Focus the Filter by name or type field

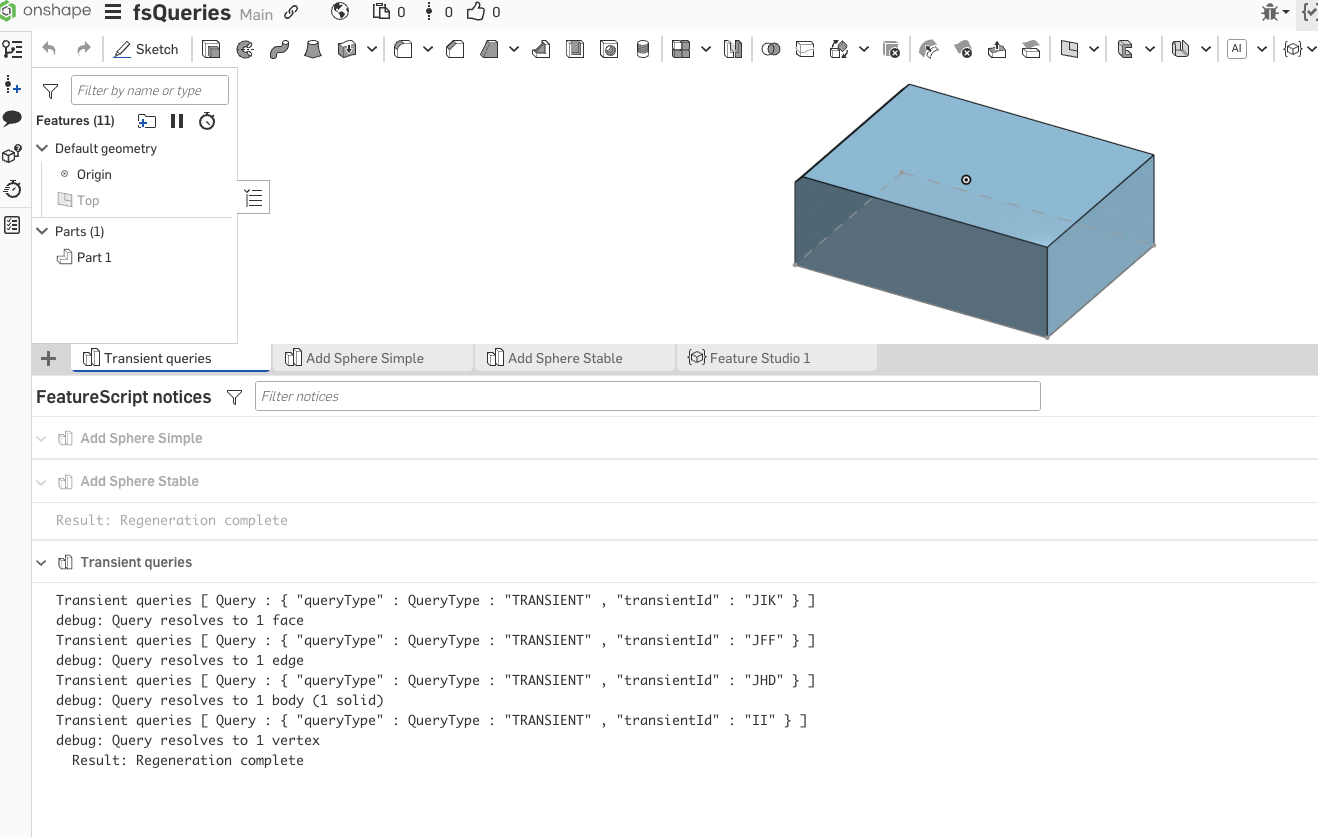(x=150, y=90)
